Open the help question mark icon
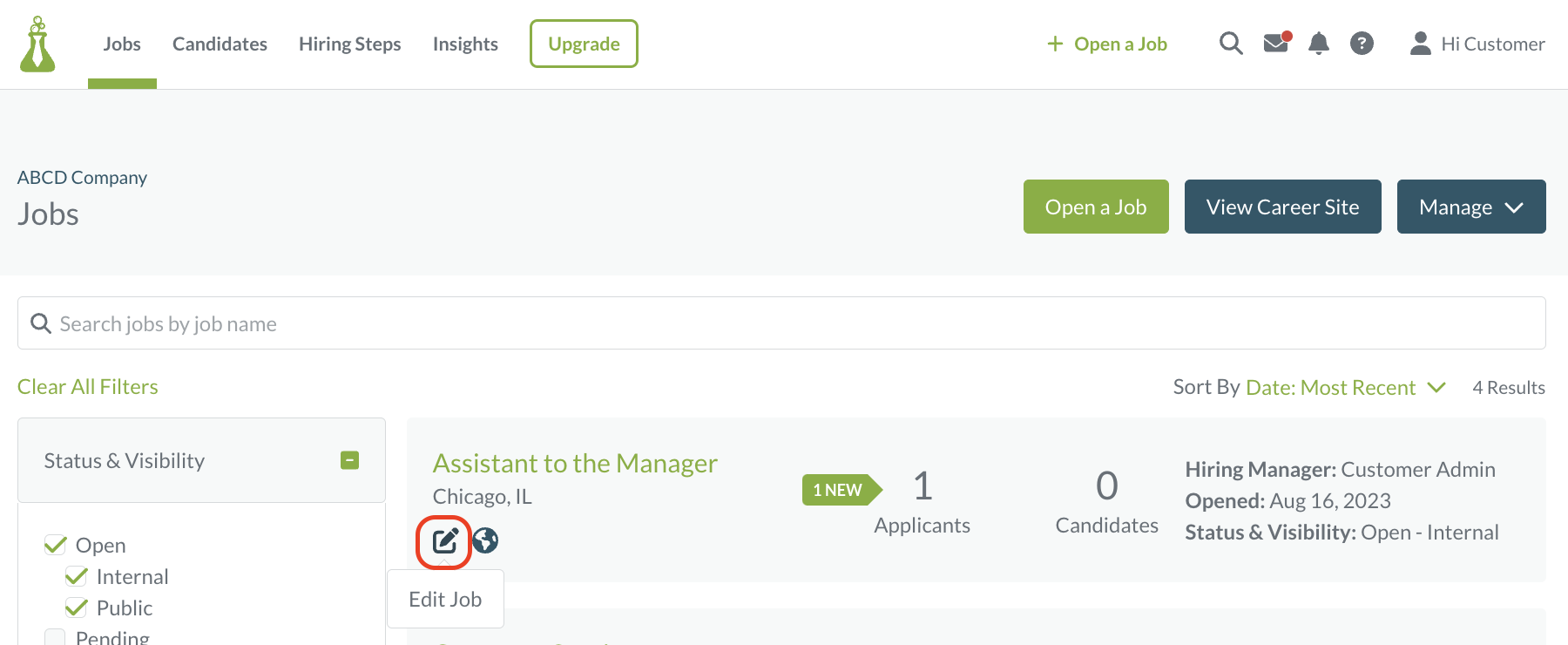This screenshot has width=1568, height=645. pos(1362,44)
